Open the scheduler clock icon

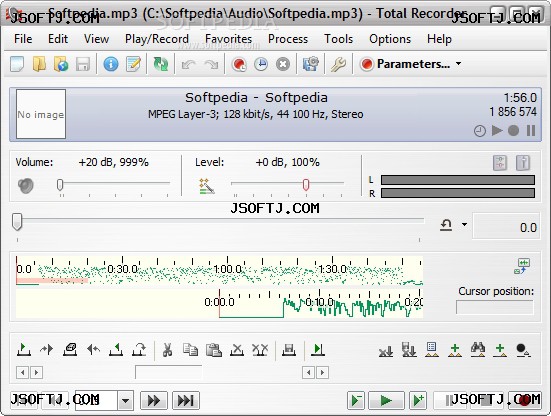(x=261, y=64)
